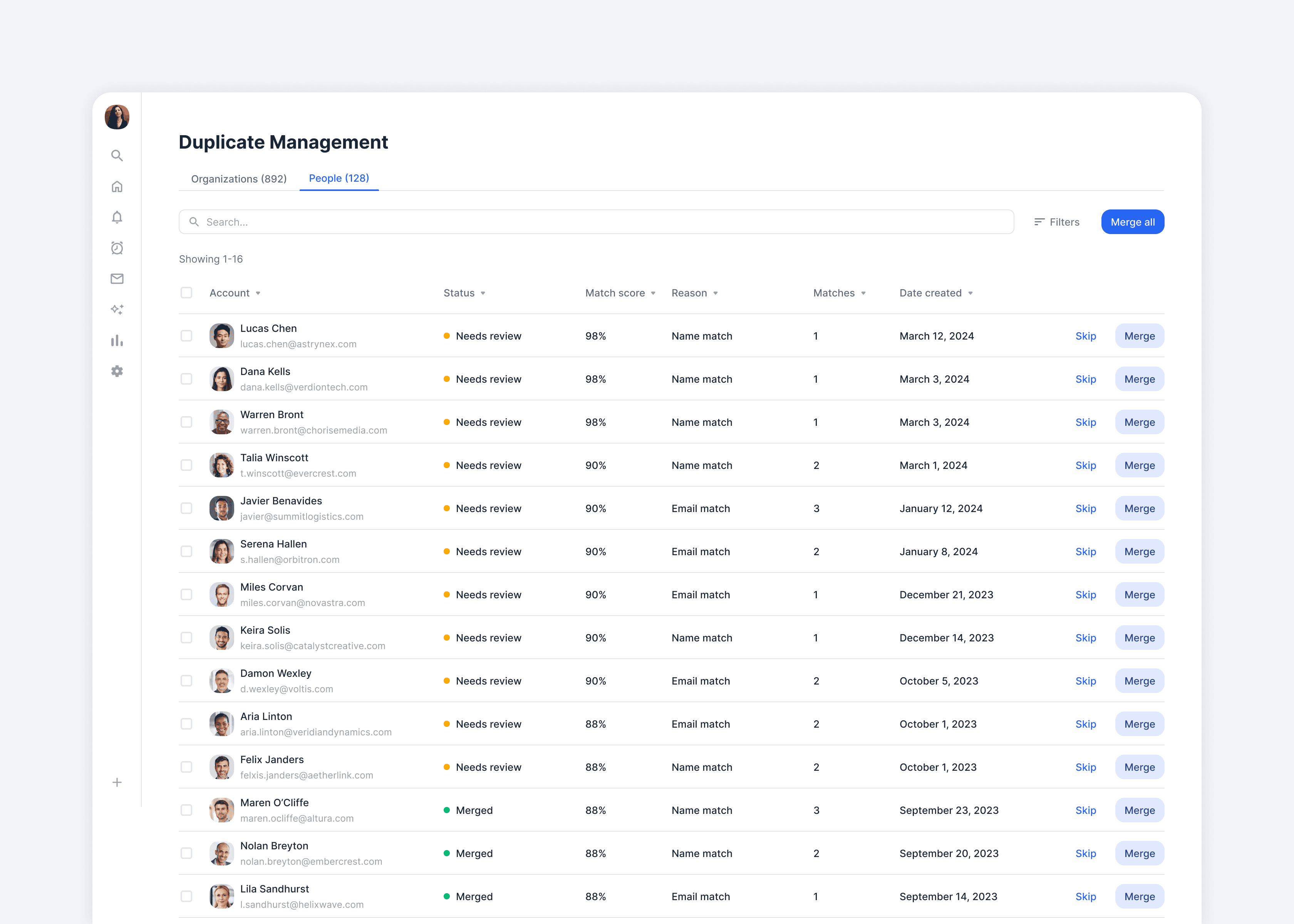Click the AI sparkles icon

click(117, 310)
